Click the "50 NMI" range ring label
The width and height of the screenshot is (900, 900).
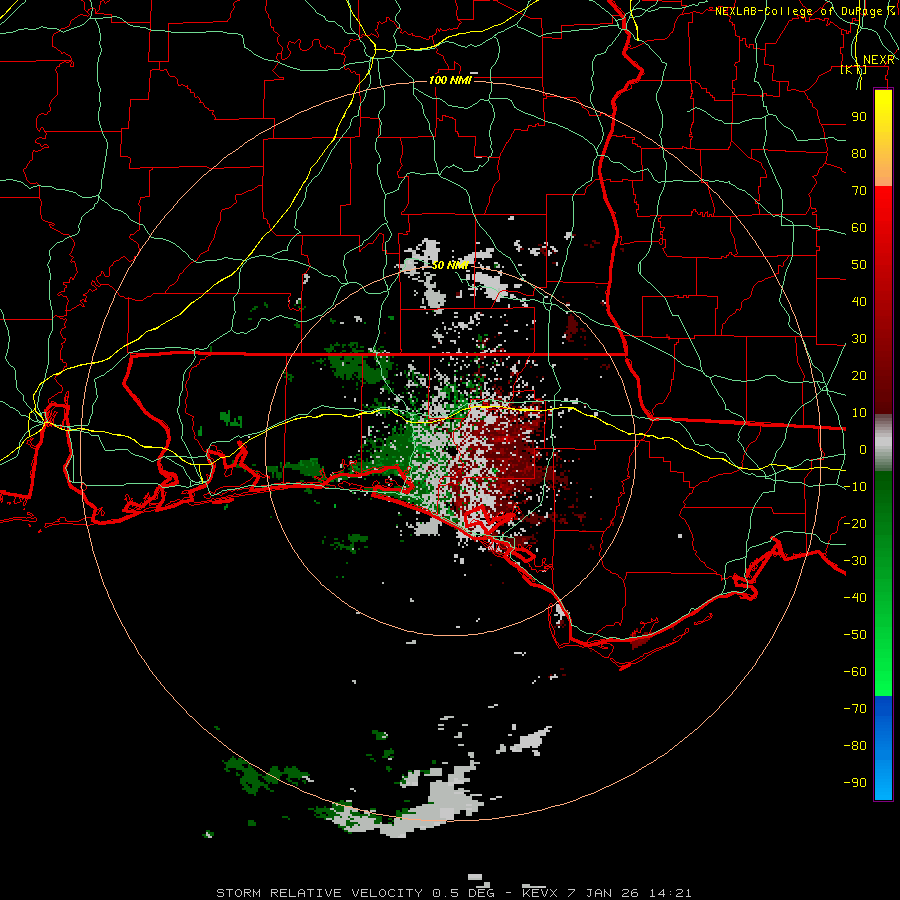click(x=450, y=265)
